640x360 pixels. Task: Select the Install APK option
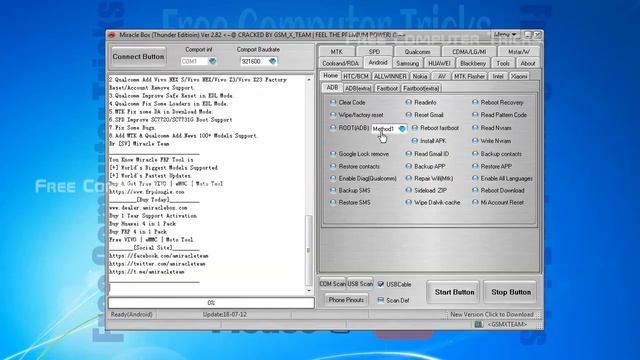click(429, 141)
